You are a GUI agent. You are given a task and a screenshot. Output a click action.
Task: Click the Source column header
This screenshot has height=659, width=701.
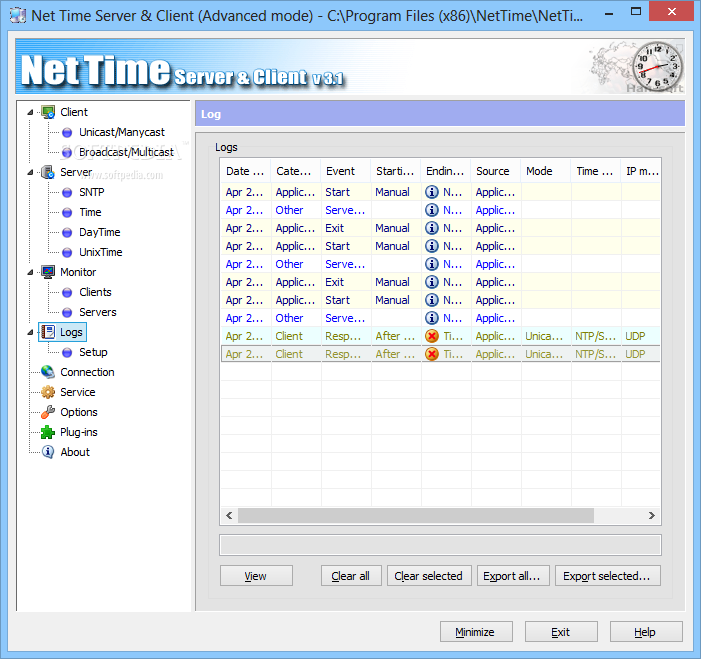[x=496, y=171]
